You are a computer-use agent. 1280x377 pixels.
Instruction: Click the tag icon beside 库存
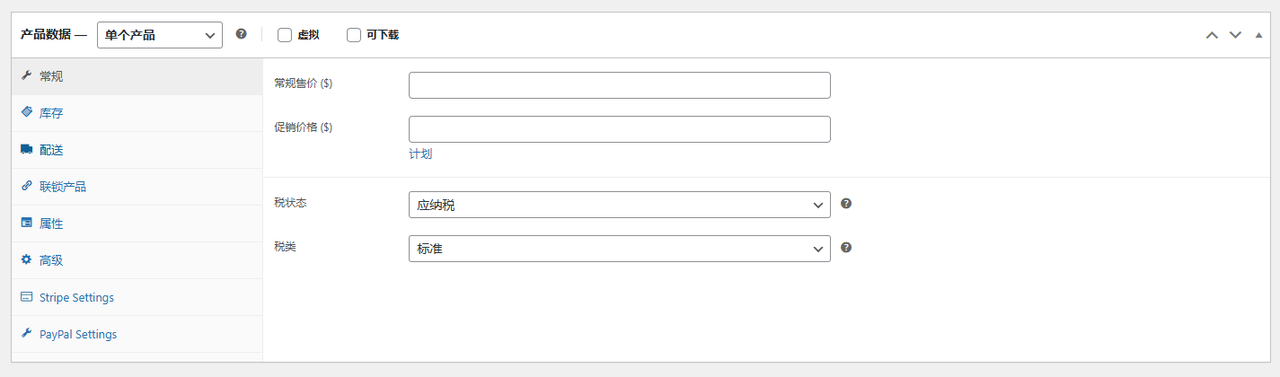point(26,113)
